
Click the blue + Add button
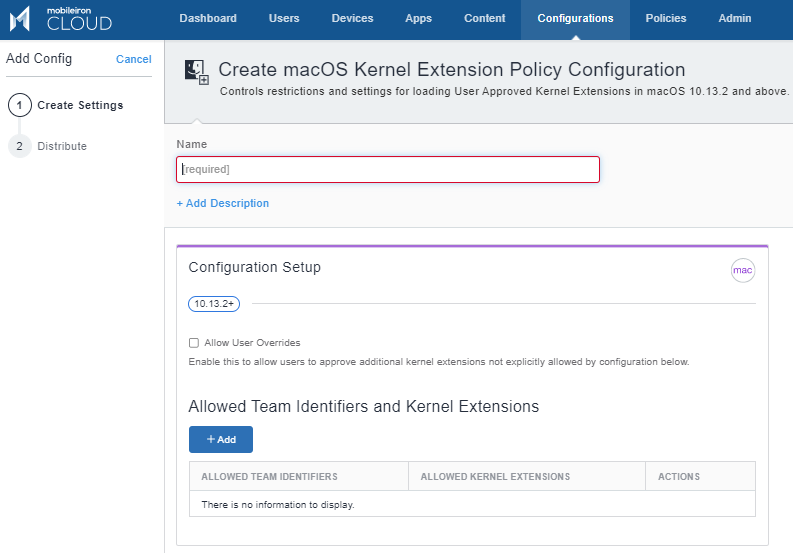click(x=221, y=439)
